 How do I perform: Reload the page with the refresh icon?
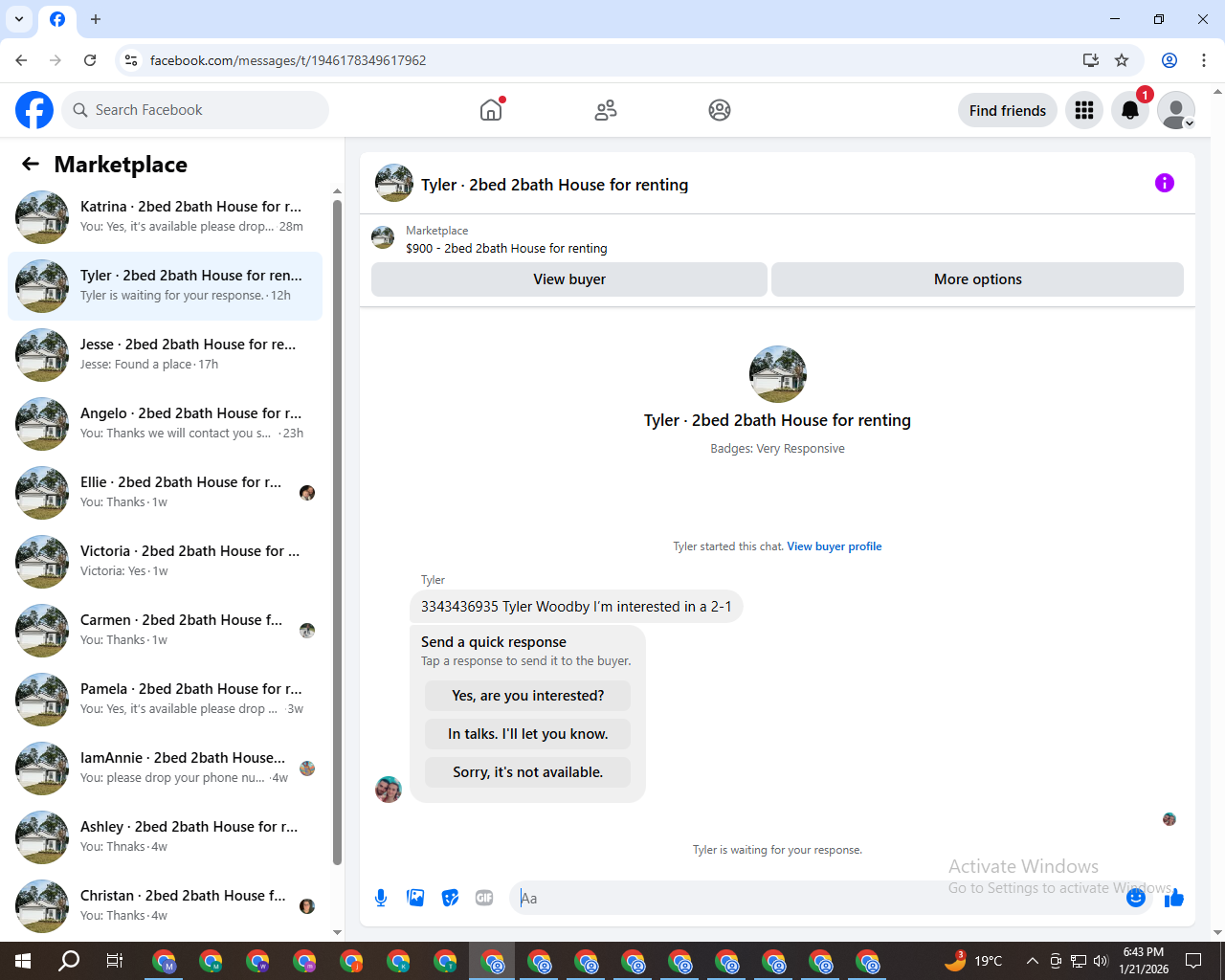90,60
